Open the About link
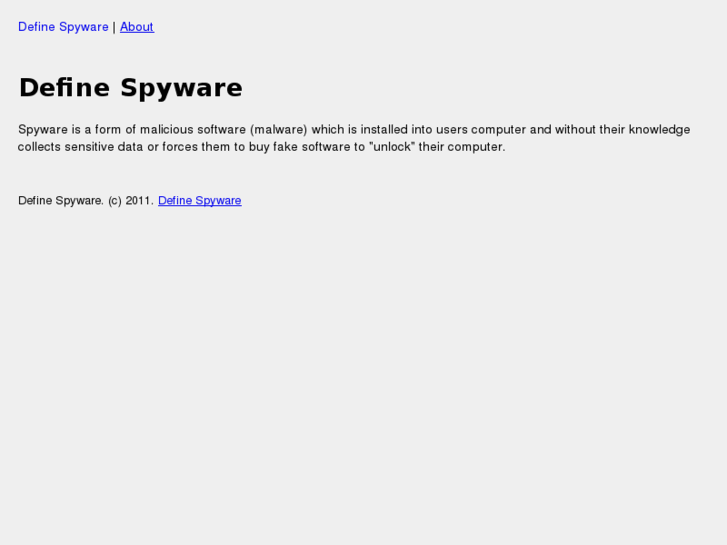Screen dimensions: 727x545 click(137, 27)
